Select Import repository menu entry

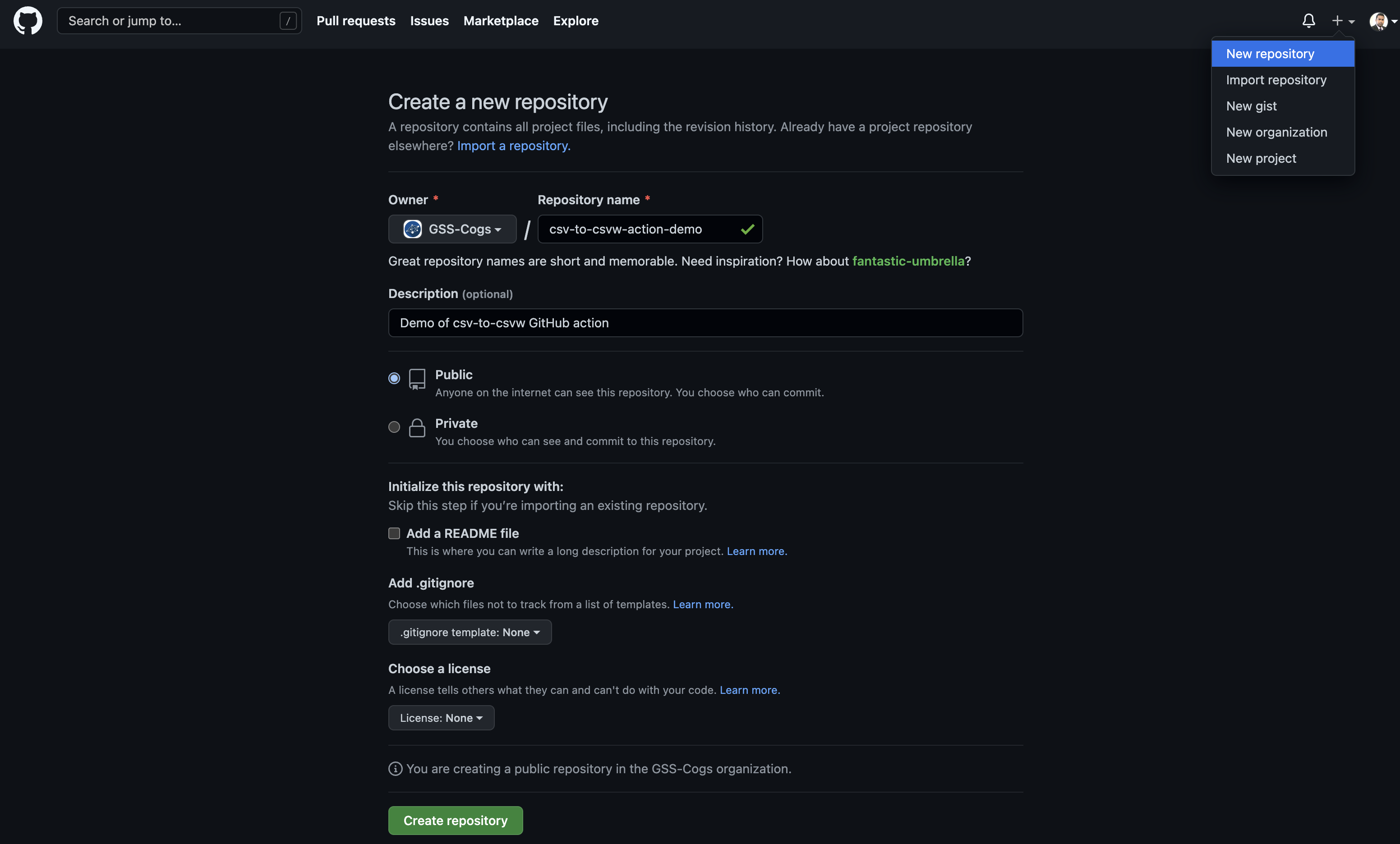(x=1276, y=80)
